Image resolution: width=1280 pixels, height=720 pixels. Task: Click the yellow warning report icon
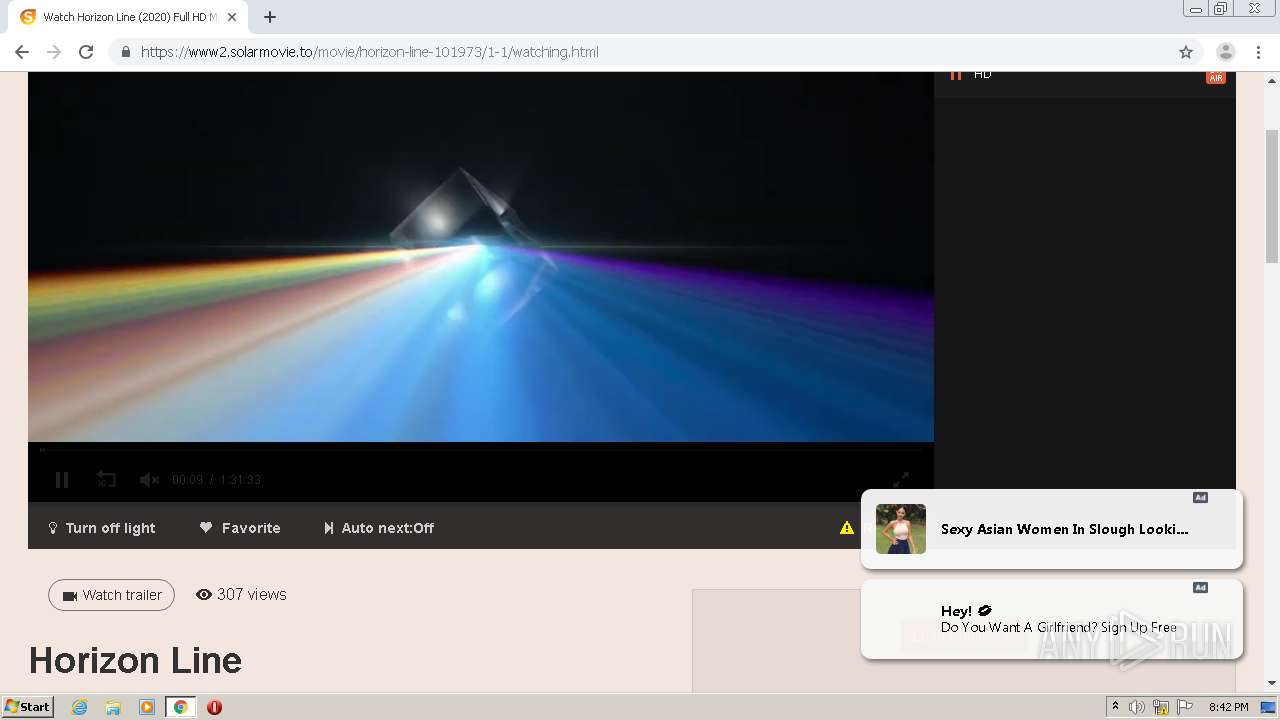[x=847, y=528]
